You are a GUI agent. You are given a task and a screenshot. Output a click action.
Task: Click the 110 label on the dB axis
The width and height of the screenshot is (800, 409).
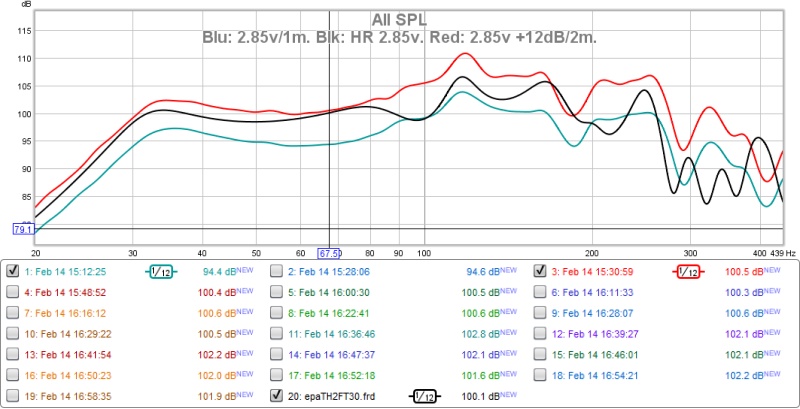pyautogui.click(x=25, y=59)
